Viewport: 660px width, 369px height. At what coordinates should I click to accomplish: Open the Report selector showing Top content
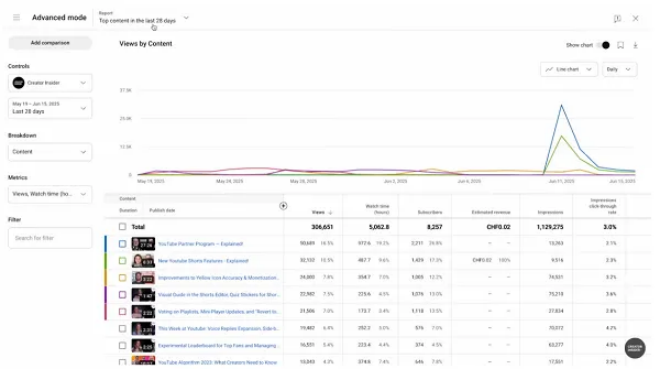144,18
